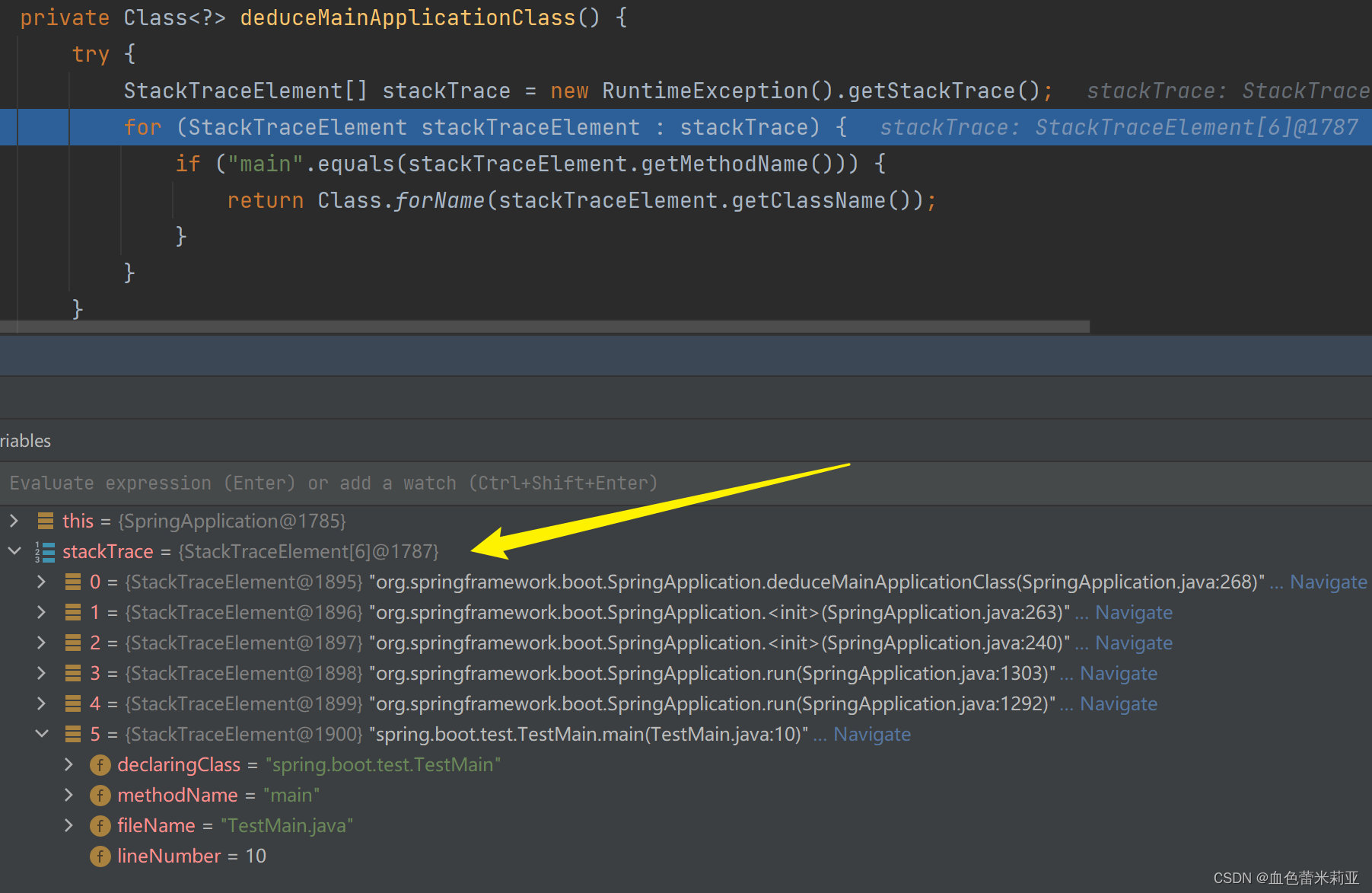The image size is (1372, 893).
Task: Navigate to SpringApplication.run line 1292
Action: point(1119,703)
